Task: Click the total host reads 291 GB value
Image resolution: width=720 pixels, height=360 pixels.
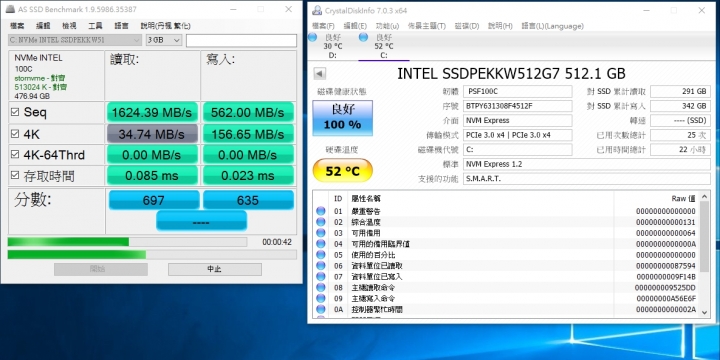Action: 680,91
